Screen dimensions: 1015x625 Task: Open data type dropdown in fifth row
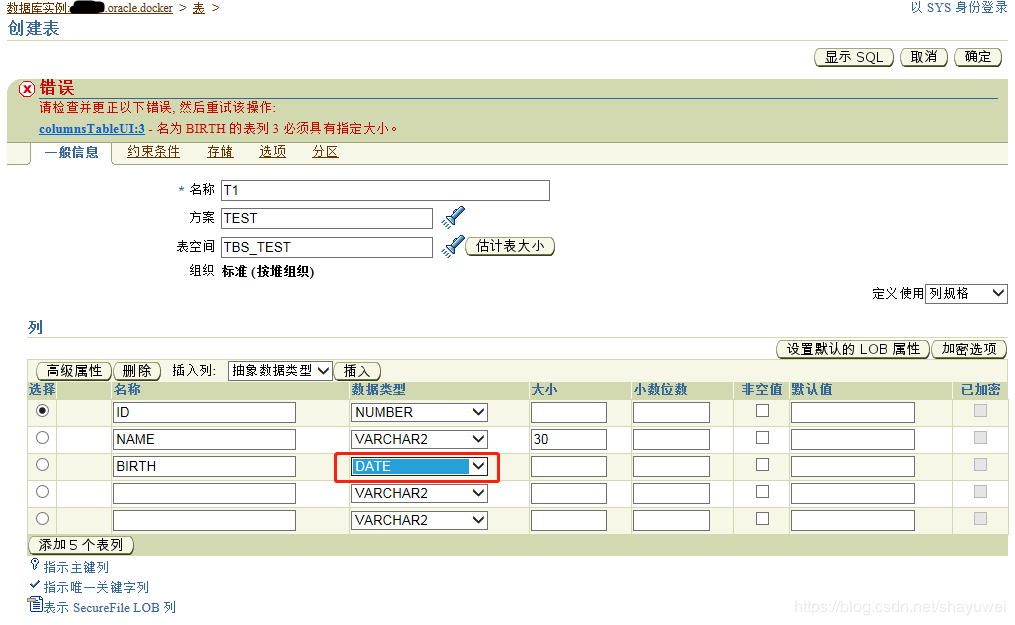419,520
